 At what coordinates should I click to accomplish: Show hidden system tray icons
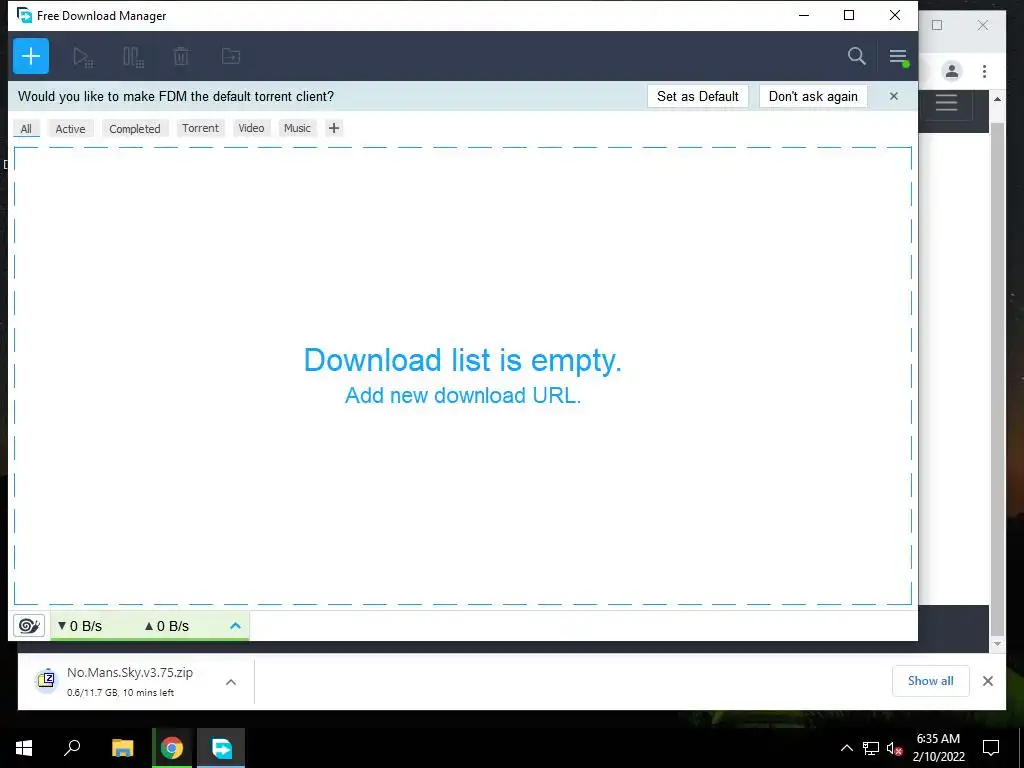(846, 748)
